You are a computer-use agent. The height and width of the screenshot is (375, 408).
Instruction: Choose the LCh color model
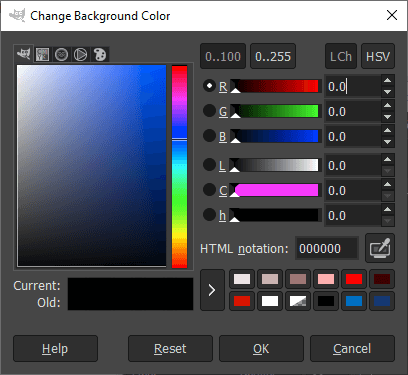341,56
